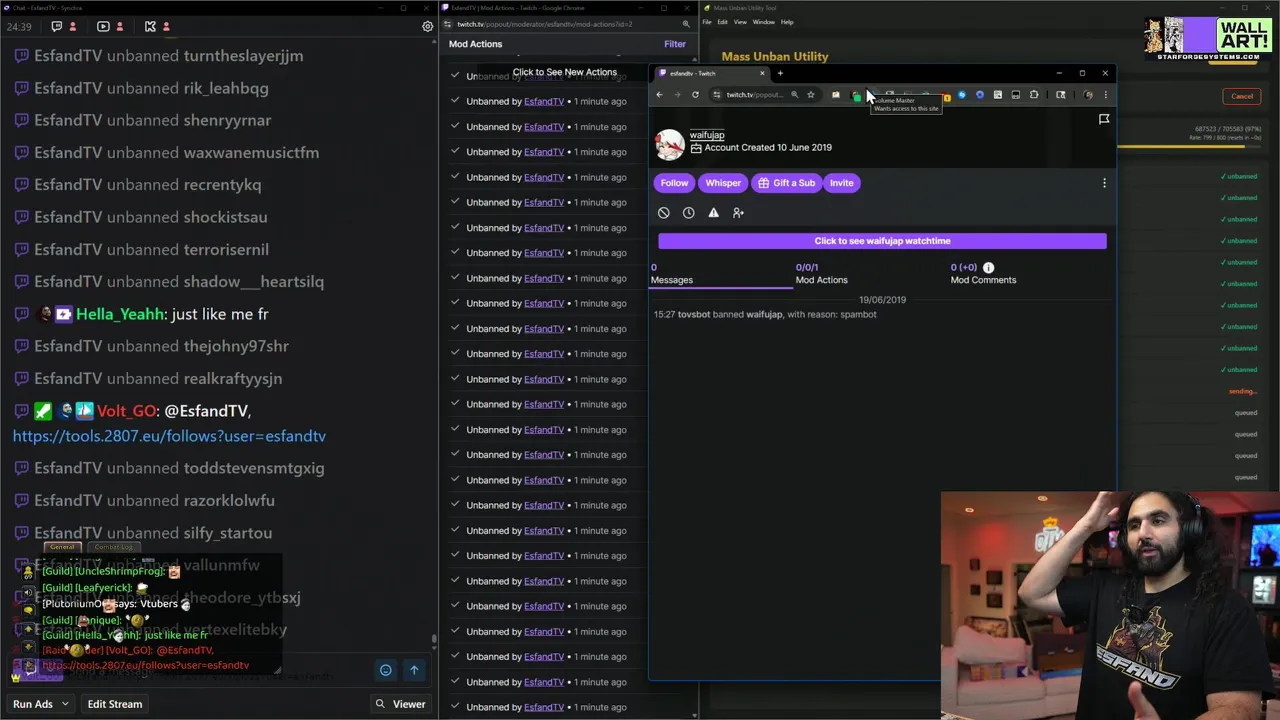Open File menu in Mass Unban Utility
1280x720 pixels.
(x=707, y=22)
